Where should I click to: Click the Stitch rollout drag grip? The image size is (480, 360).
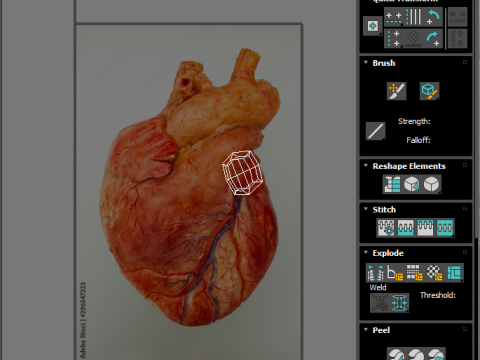(x=465, y=209)
